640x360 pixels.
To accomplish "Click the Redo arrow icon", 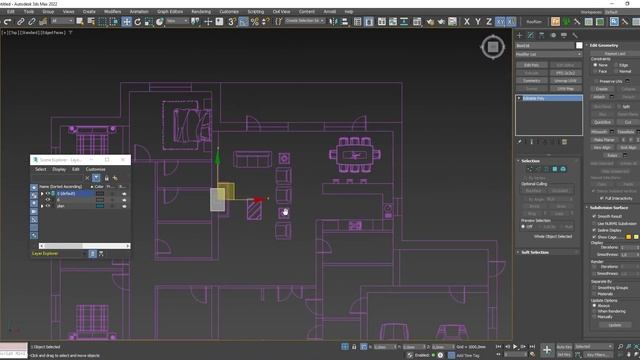I will point(7,22).
